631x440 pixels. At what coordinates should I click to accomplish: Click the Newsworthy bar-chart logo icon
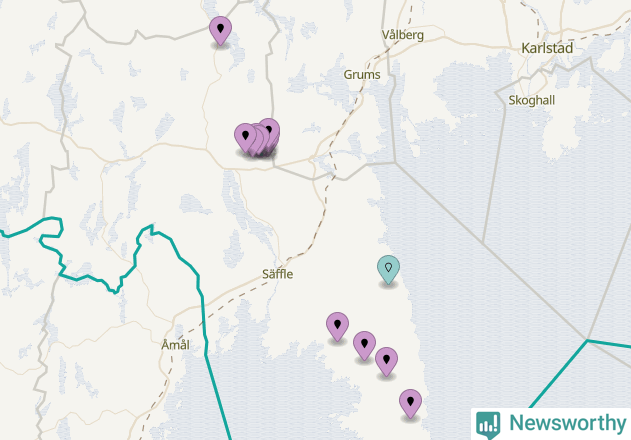coord(488,425)
